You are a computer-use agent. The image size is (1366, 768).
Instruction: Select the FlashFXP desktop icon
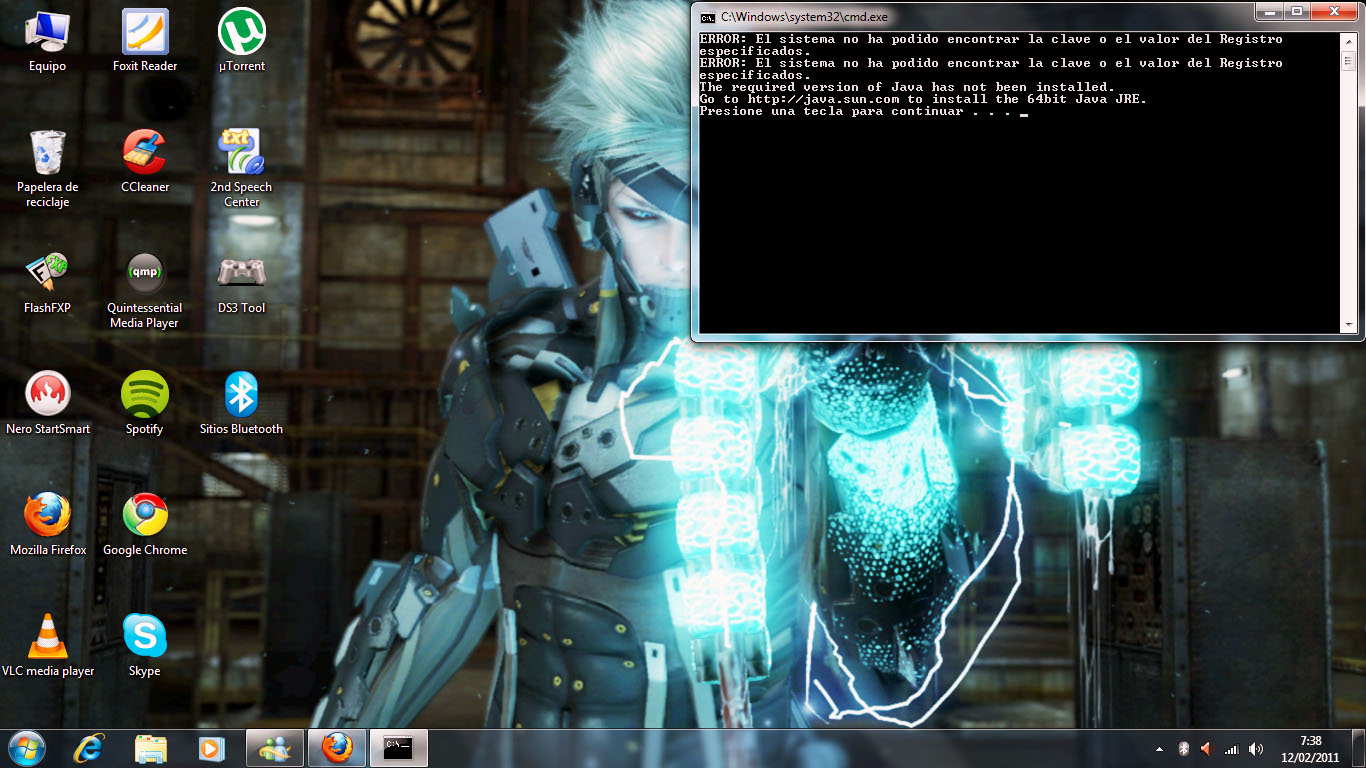click(47, 283)
